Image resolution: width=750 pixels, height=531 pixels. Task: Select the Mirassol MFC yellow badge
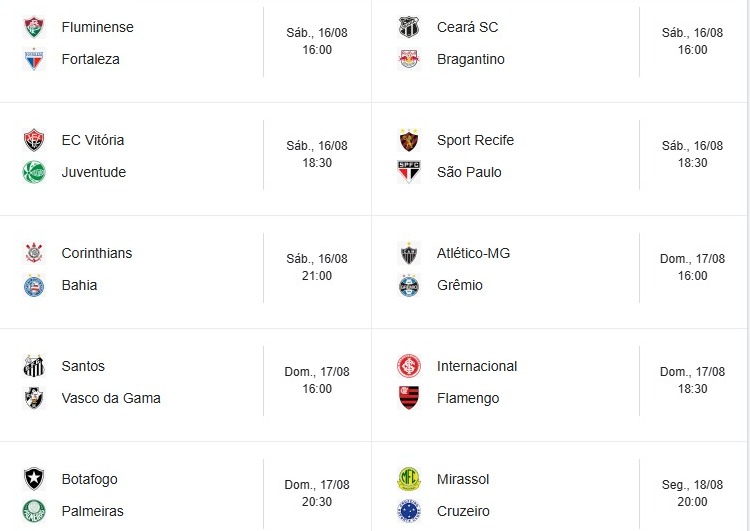(x=409, y=479)
